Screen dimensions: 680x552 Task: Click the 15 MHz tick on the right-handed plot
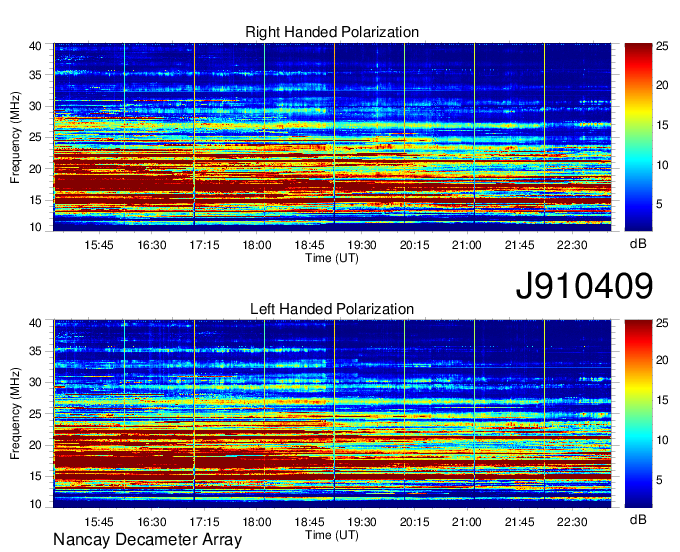click(35, 200)
